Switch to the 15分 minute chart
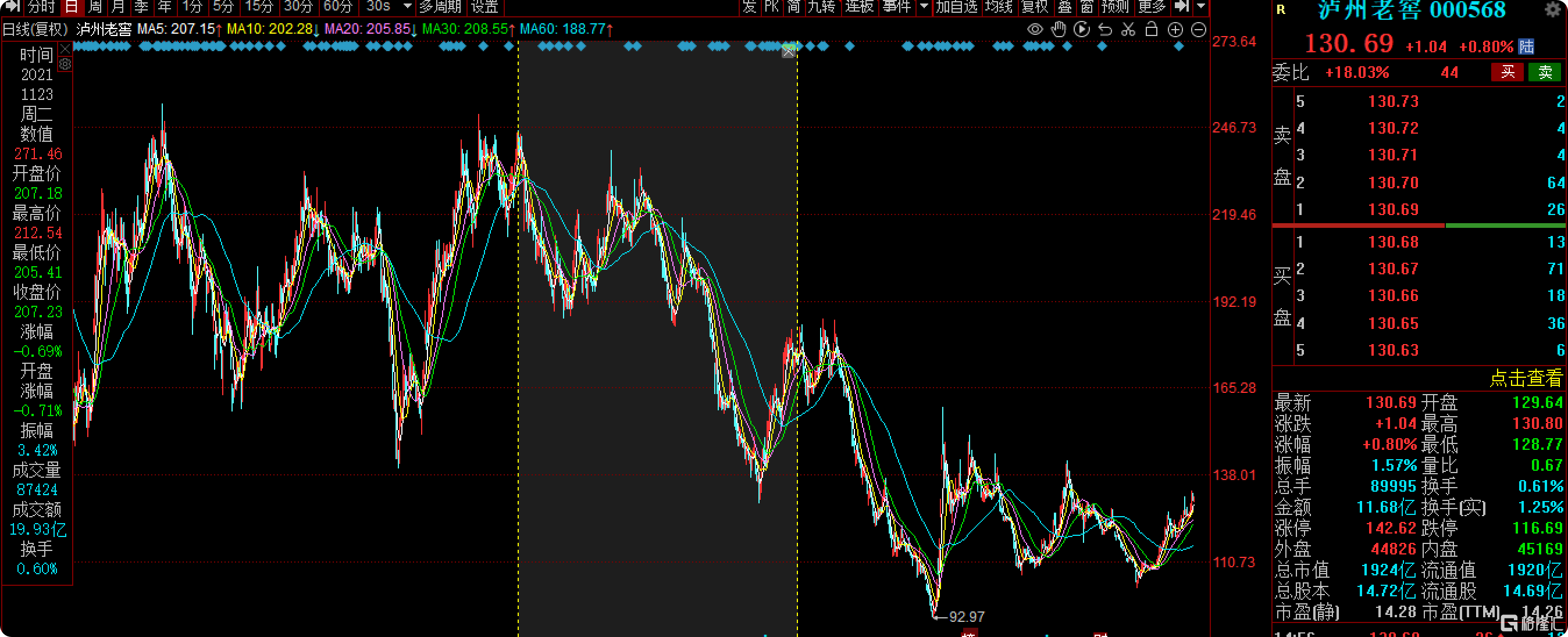Viewport: 1568px width, 637px height. (x=259, y=7)
